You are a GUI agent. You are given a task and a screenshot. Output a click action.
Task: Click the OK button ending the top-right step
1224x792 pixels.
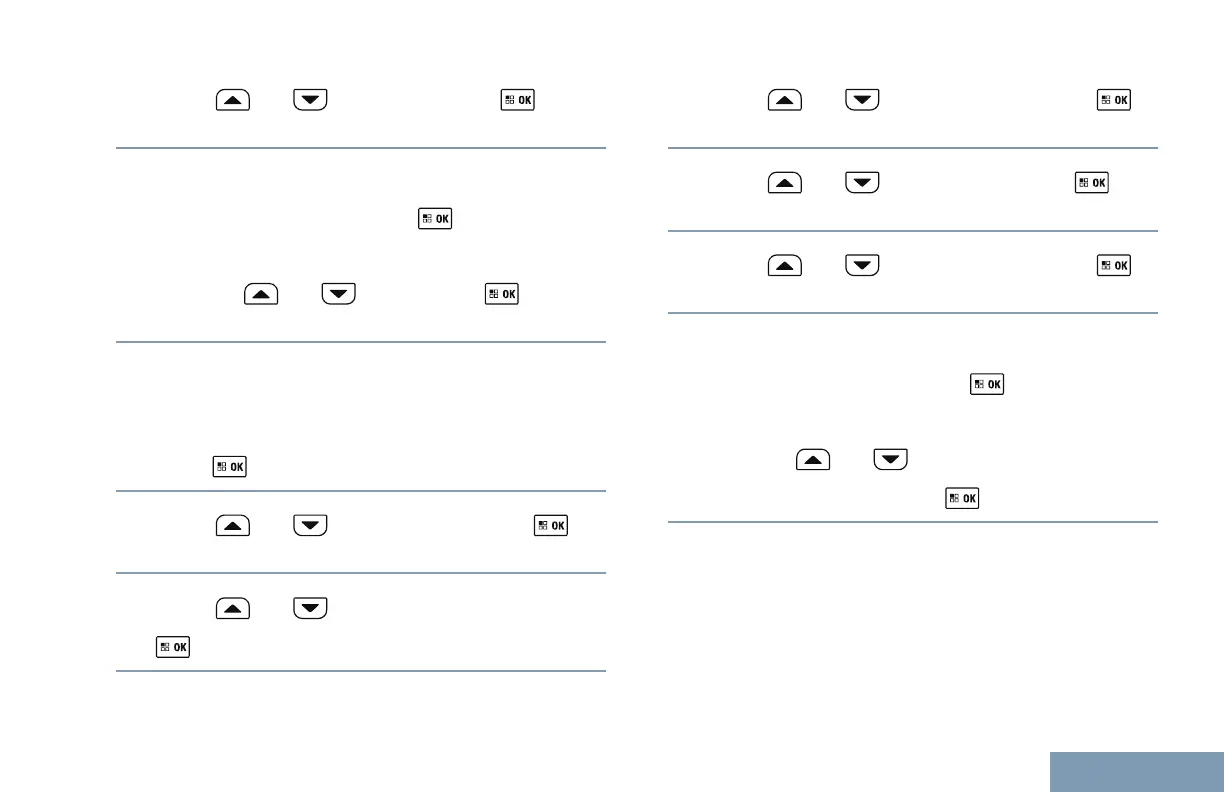tap(1114, 101)
